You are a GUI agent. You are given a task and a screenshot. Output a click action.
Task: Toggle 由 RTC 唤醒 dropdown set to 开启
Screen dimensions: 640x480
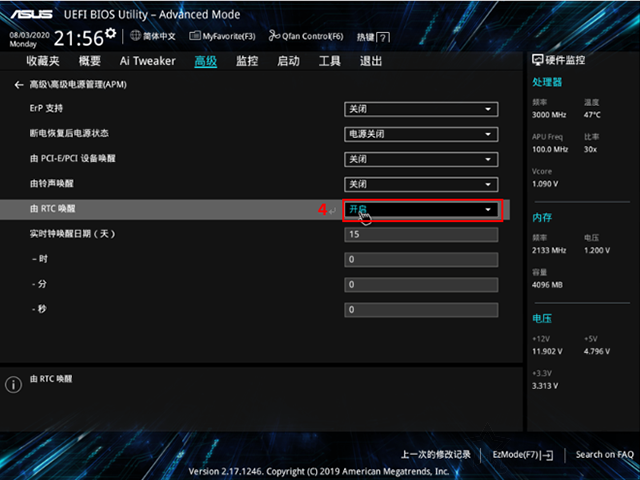pos(423,210)
